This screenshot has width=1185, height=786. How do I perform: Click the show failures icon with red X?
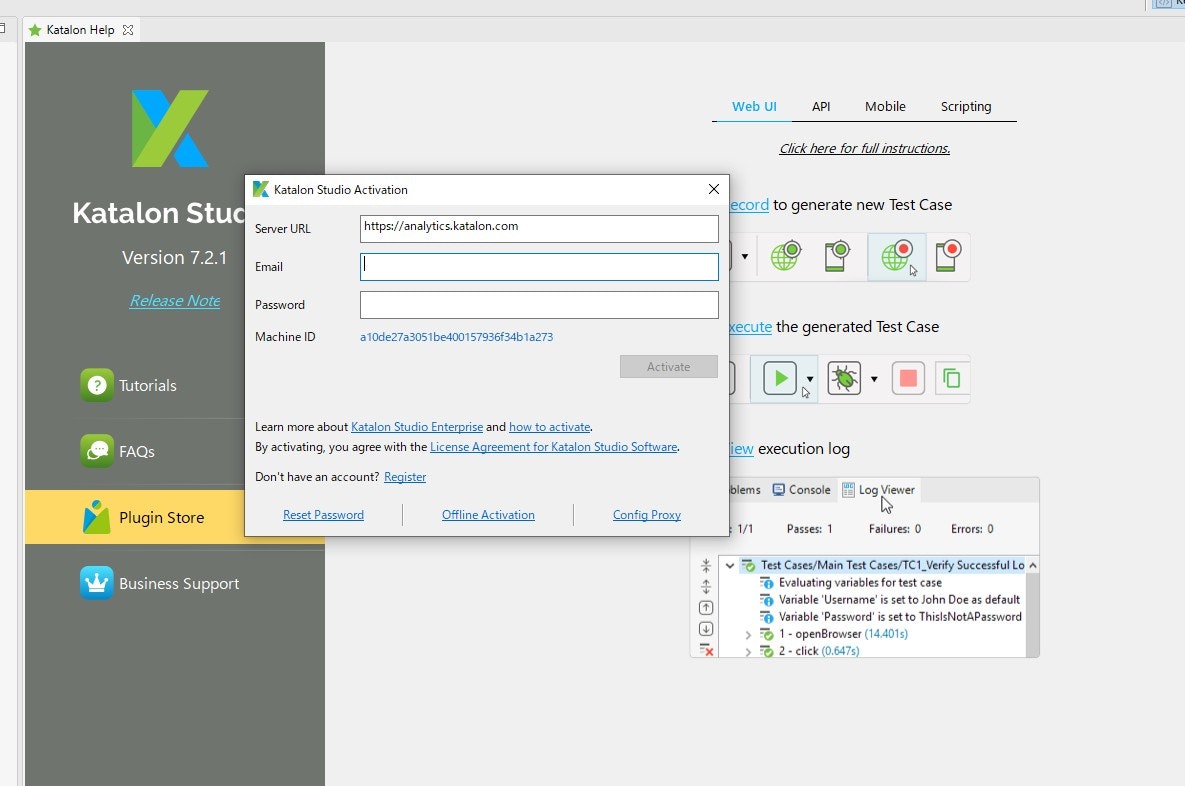pos(706,650)
